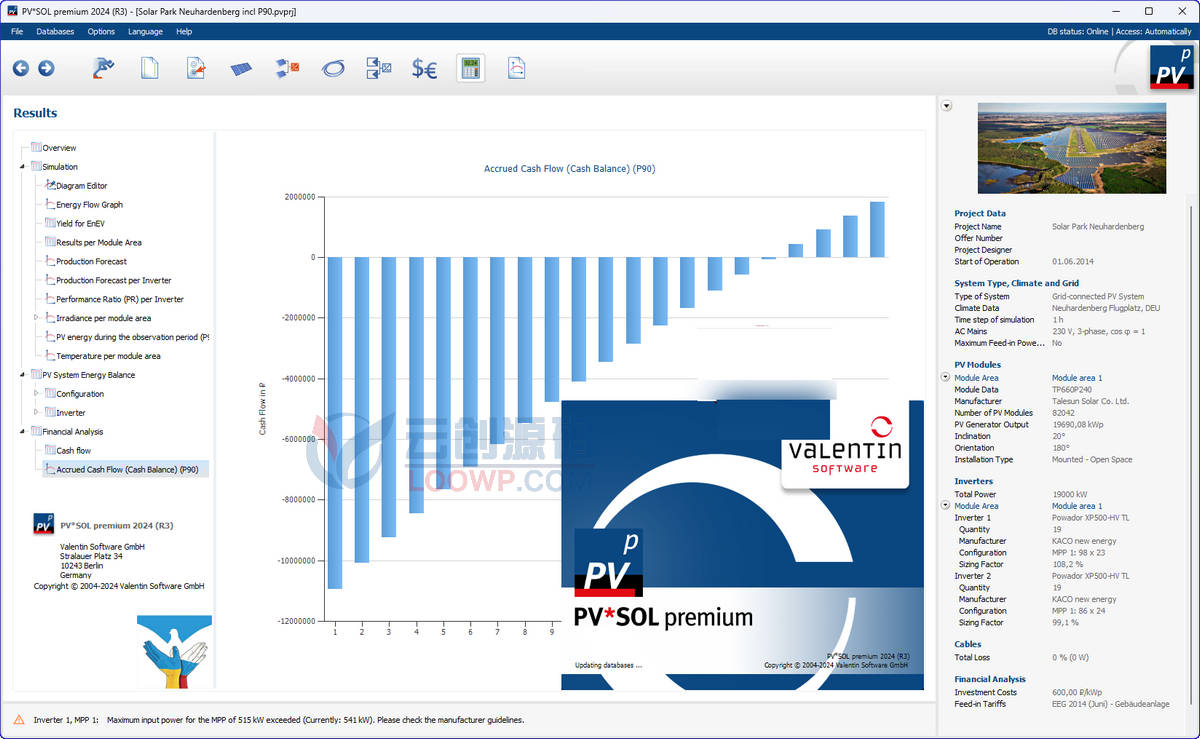
Task: Expand Irradiance per module area node
Action: tap(37, 318)
